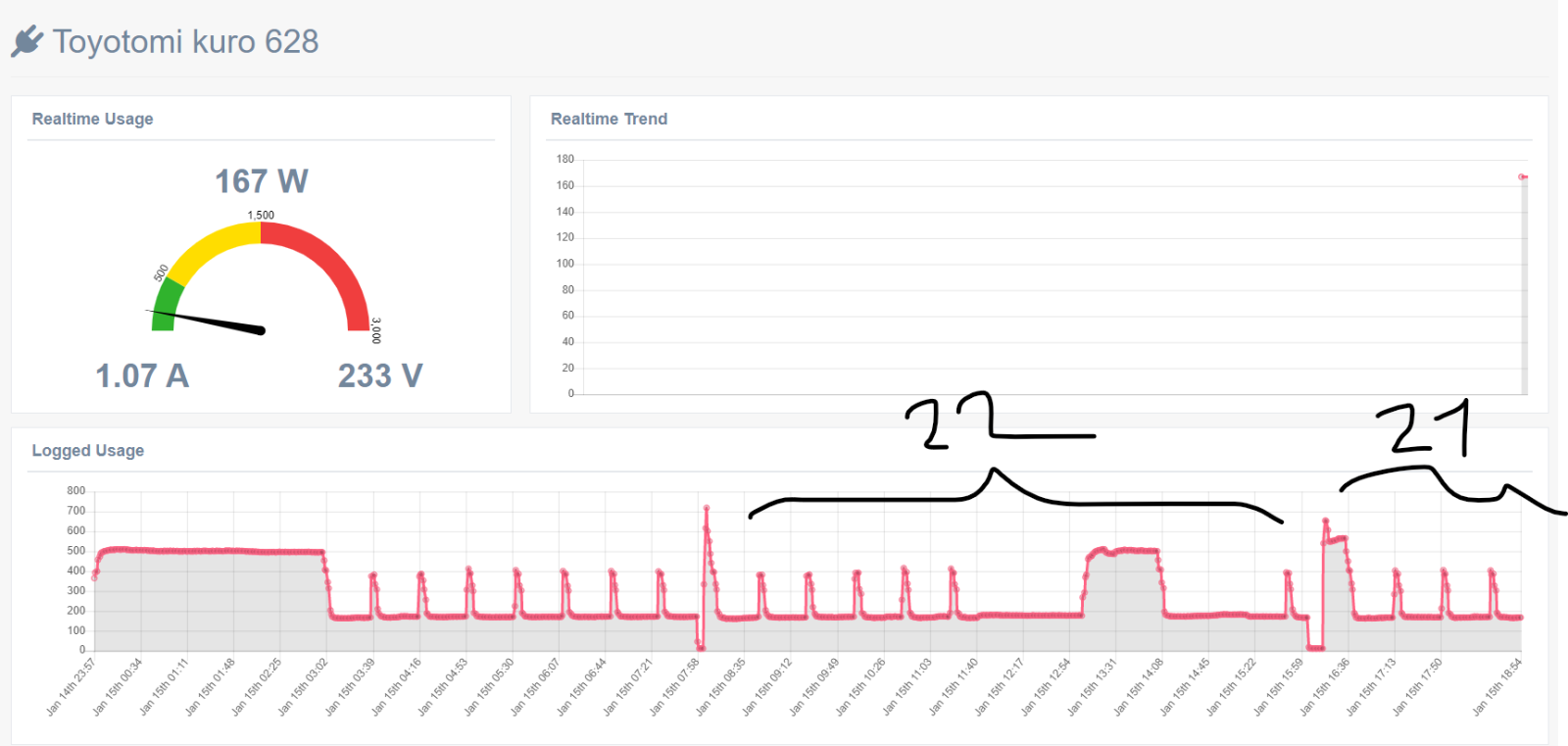Click the Jan 15th 06:44 time label
This screenshot has height=746, width=1568.
pyautogui.click(x=581, y=687)
